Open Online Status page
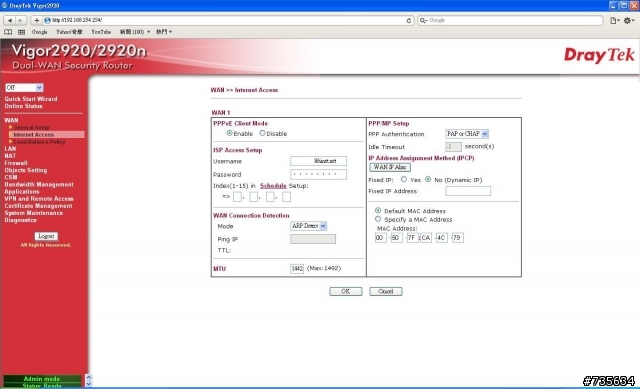Screen dimensions: 640x389 click(x=24, y=106)
